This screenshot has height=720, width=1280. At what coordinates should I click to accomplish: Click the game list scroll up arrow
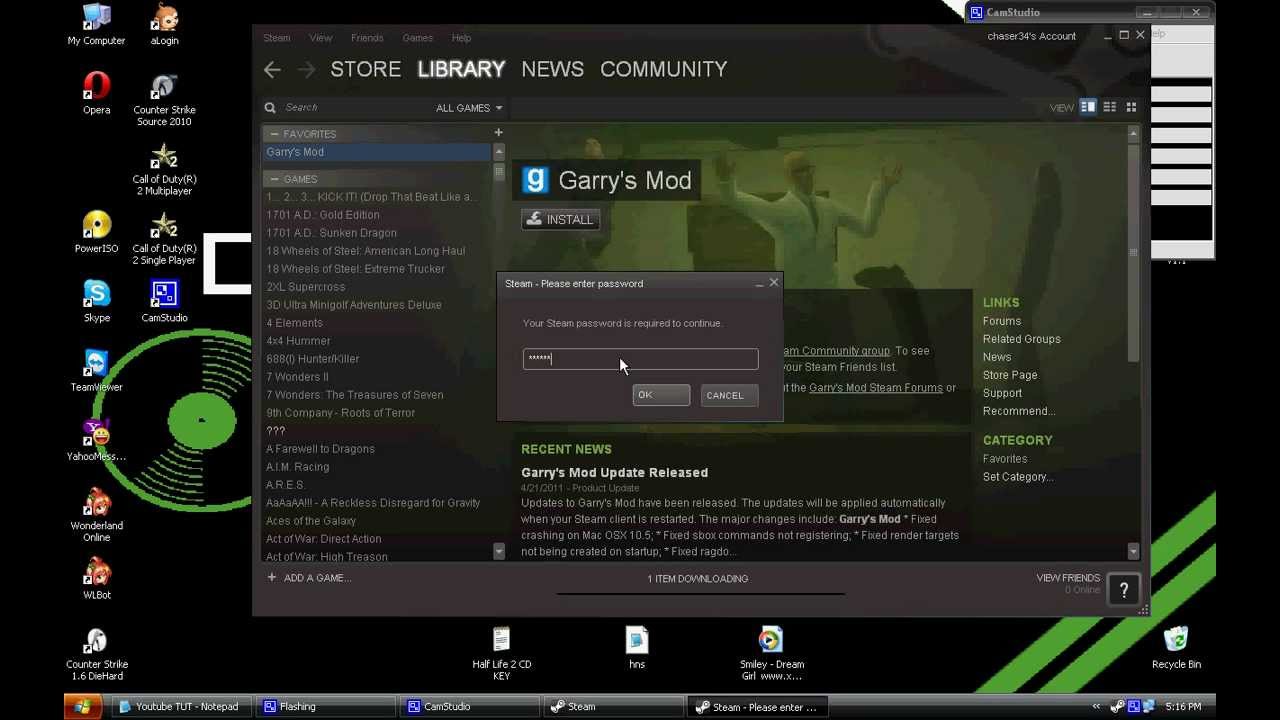499,152
